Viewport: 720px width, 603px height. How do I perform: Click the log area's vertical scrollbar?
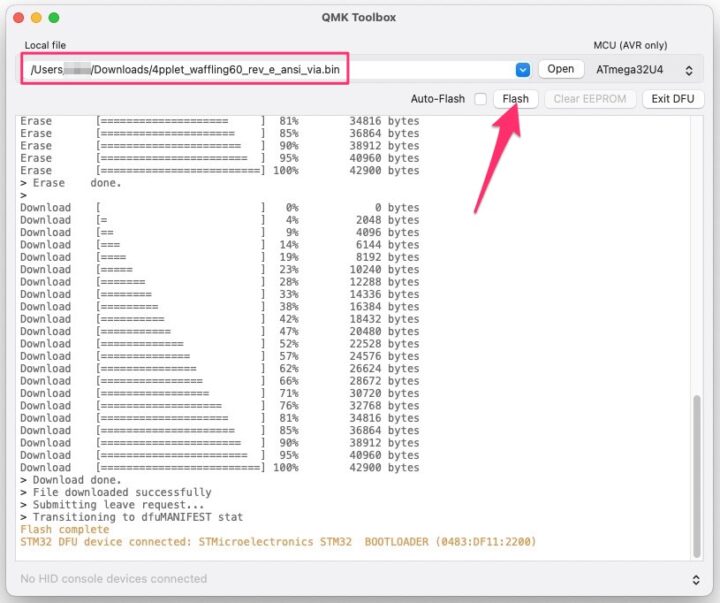[x=697, y=470]
